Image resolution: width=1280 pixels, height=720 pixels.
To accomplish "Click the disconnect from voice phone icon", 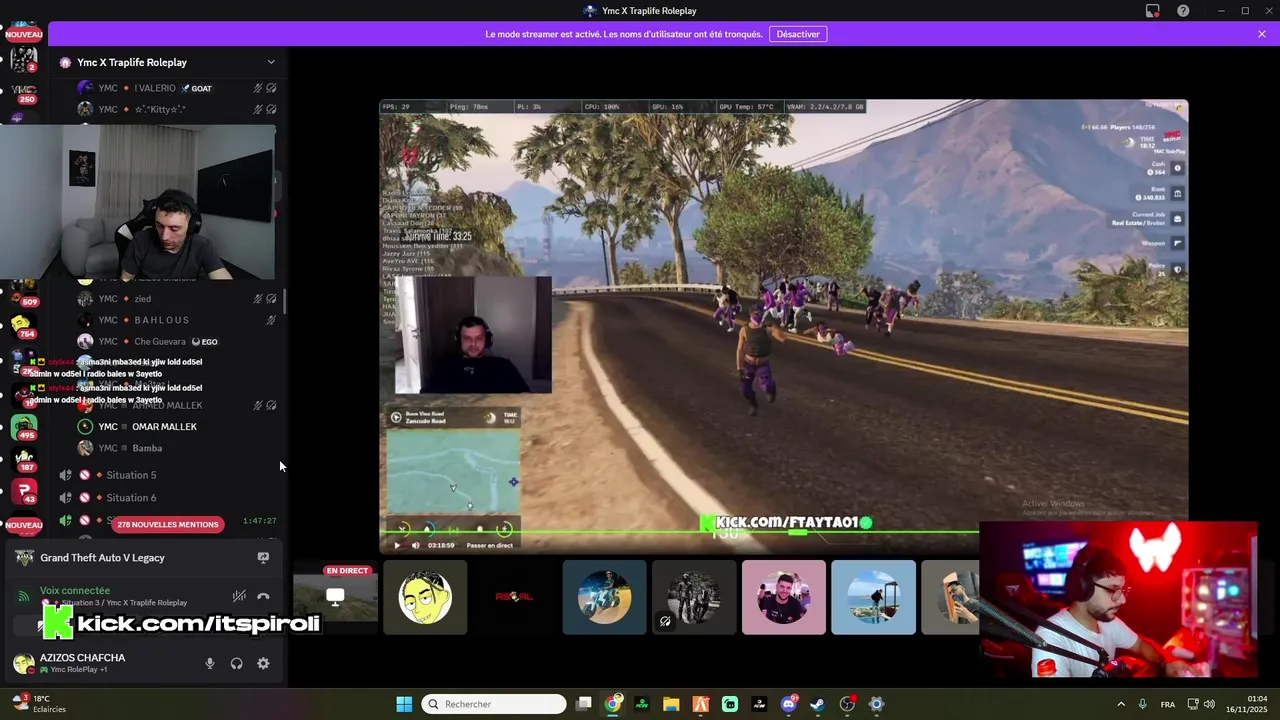I will (x=263, y=596).
